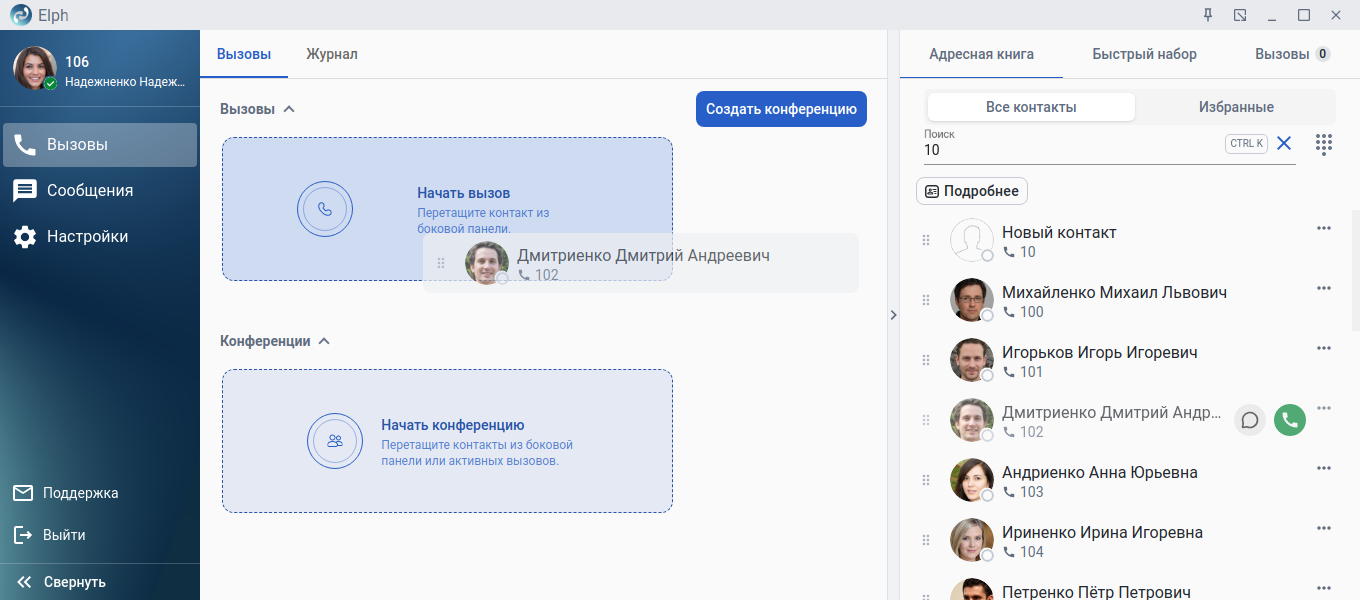Open more options for Андриенко Анна Юрьевна
The image size is (1360, 600).
click(1324, 468)
